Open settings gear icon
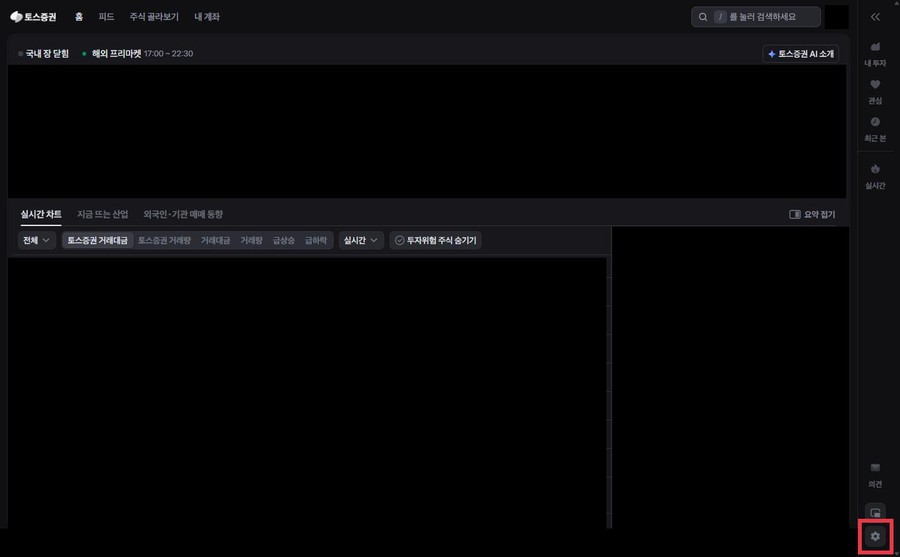Screen dimensions: 900x557 [875, 536]
